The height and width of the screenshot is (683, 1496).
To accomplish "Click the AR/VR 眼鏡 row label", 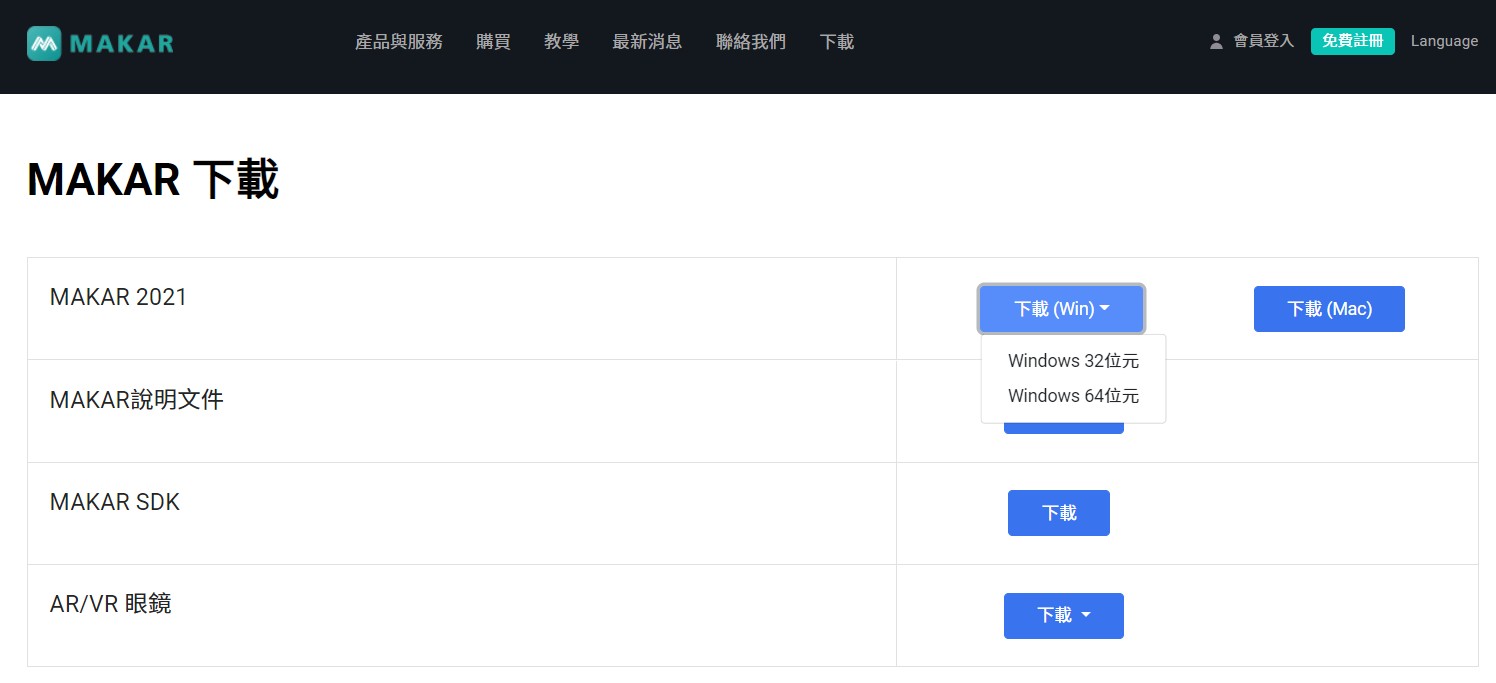I will pyautogui.click(x=110, y=604).
